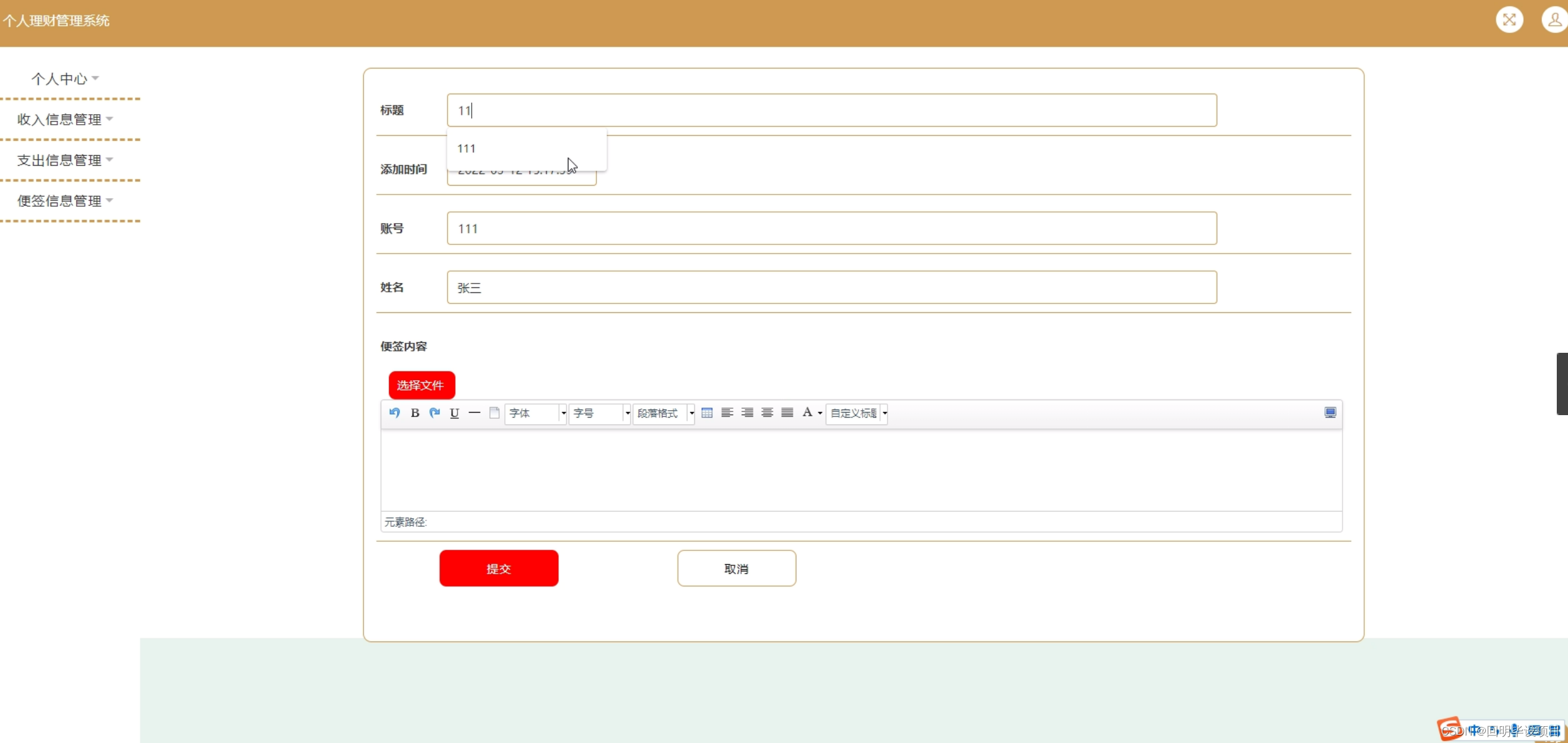Click the fullscreen icon in the editor toolbar

coord(1330,413)
